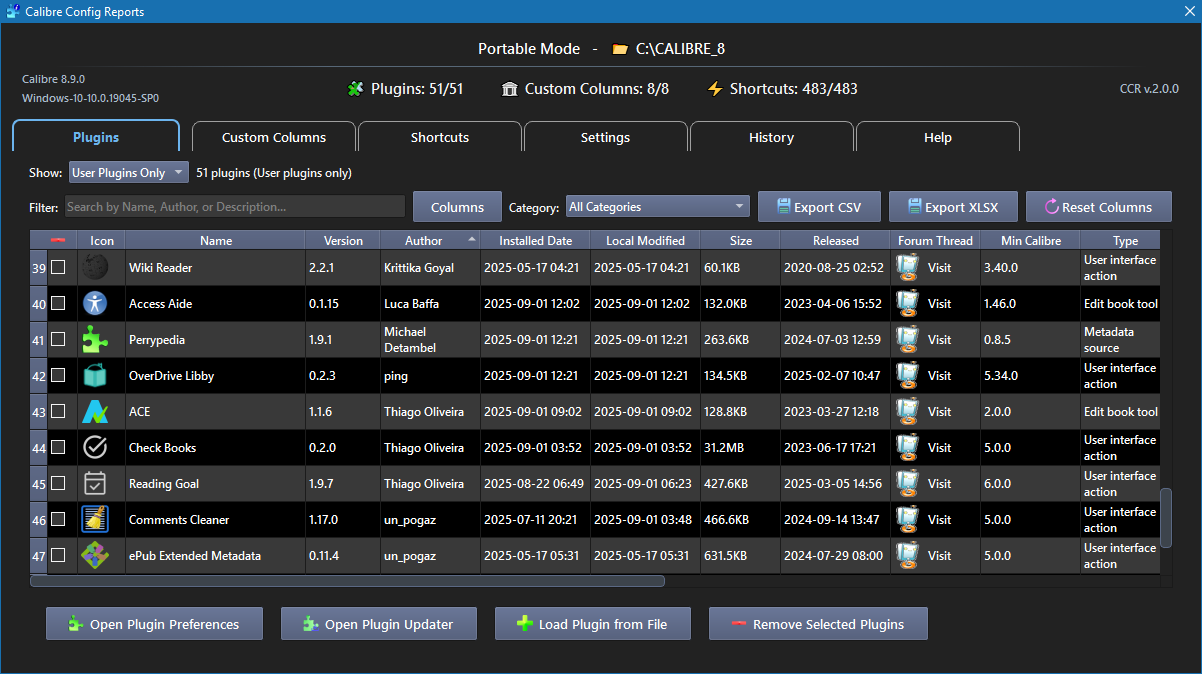Click Remove Selected Plugins button
Viewport: 1202px width, 674px height.
pos(818,624)
